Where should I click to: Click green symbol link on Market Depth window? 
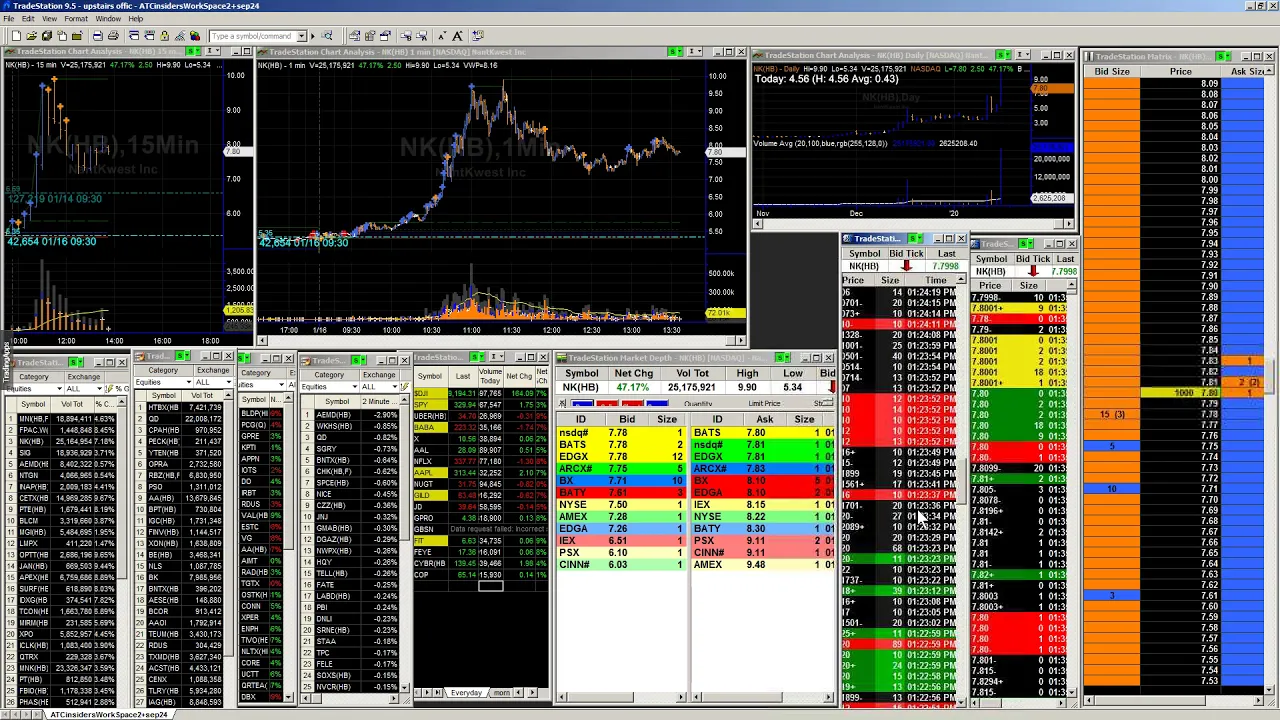(783, 358)
